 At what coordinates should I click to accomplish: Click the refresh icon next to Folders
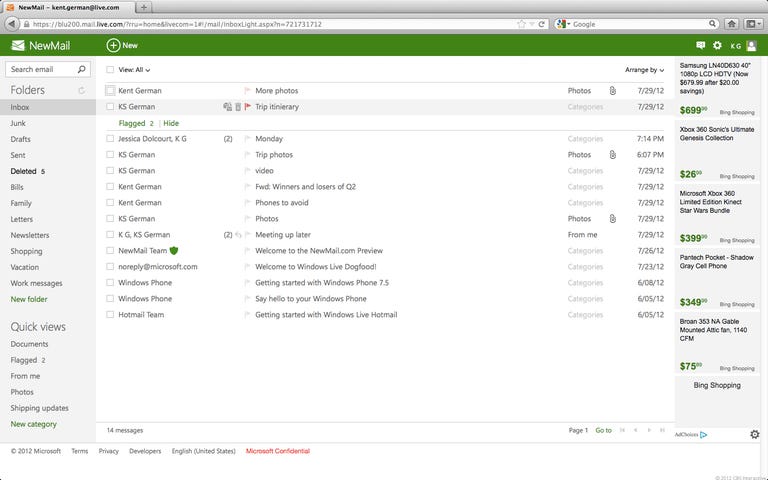tap(81, 90)
